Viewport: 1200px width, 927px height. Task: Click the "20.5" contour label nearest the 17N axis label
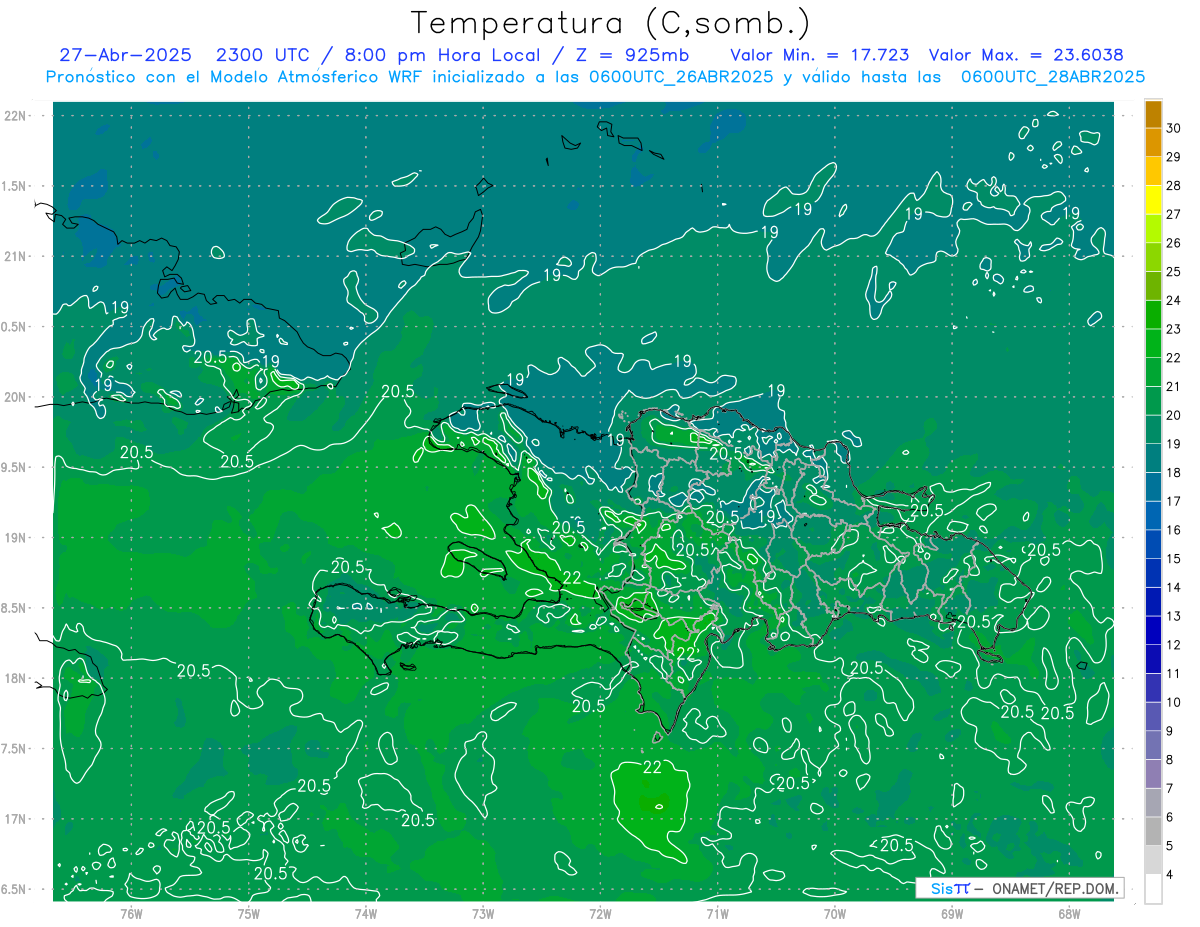[x=213, y=827]
